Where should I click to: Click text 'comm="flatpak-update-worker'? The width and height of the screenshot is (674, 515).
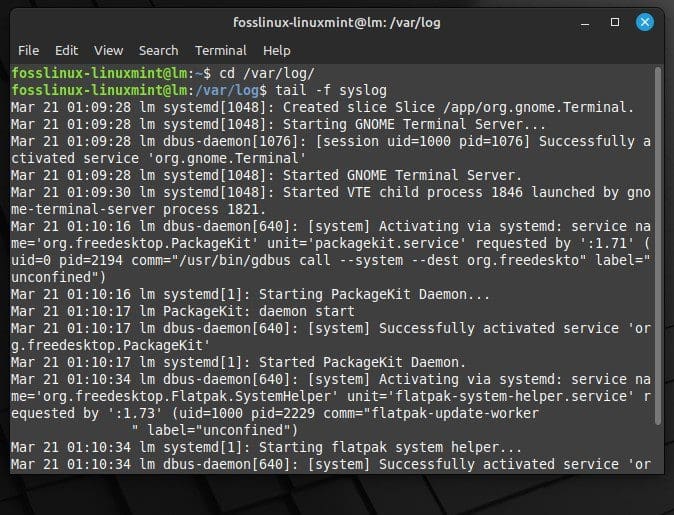tap(431, 413)
